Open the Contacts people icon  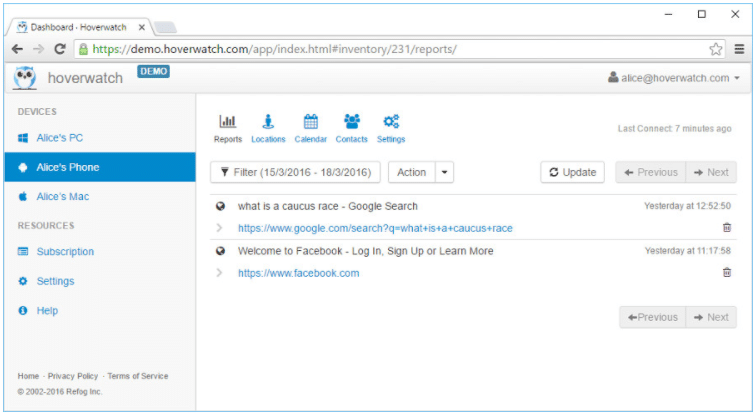[351, 121]
